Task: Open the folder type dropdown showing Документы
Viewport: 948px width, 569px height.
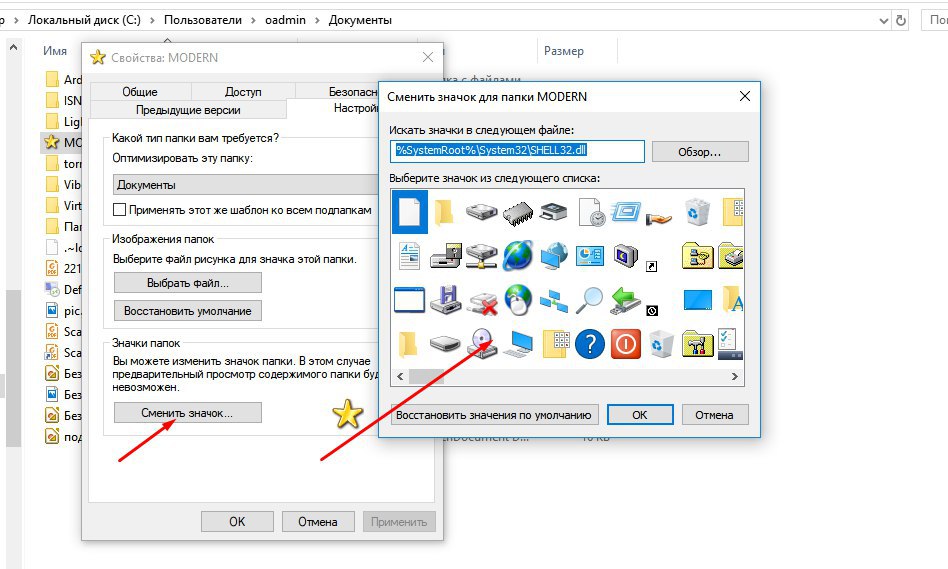Action: click(246, 184)
